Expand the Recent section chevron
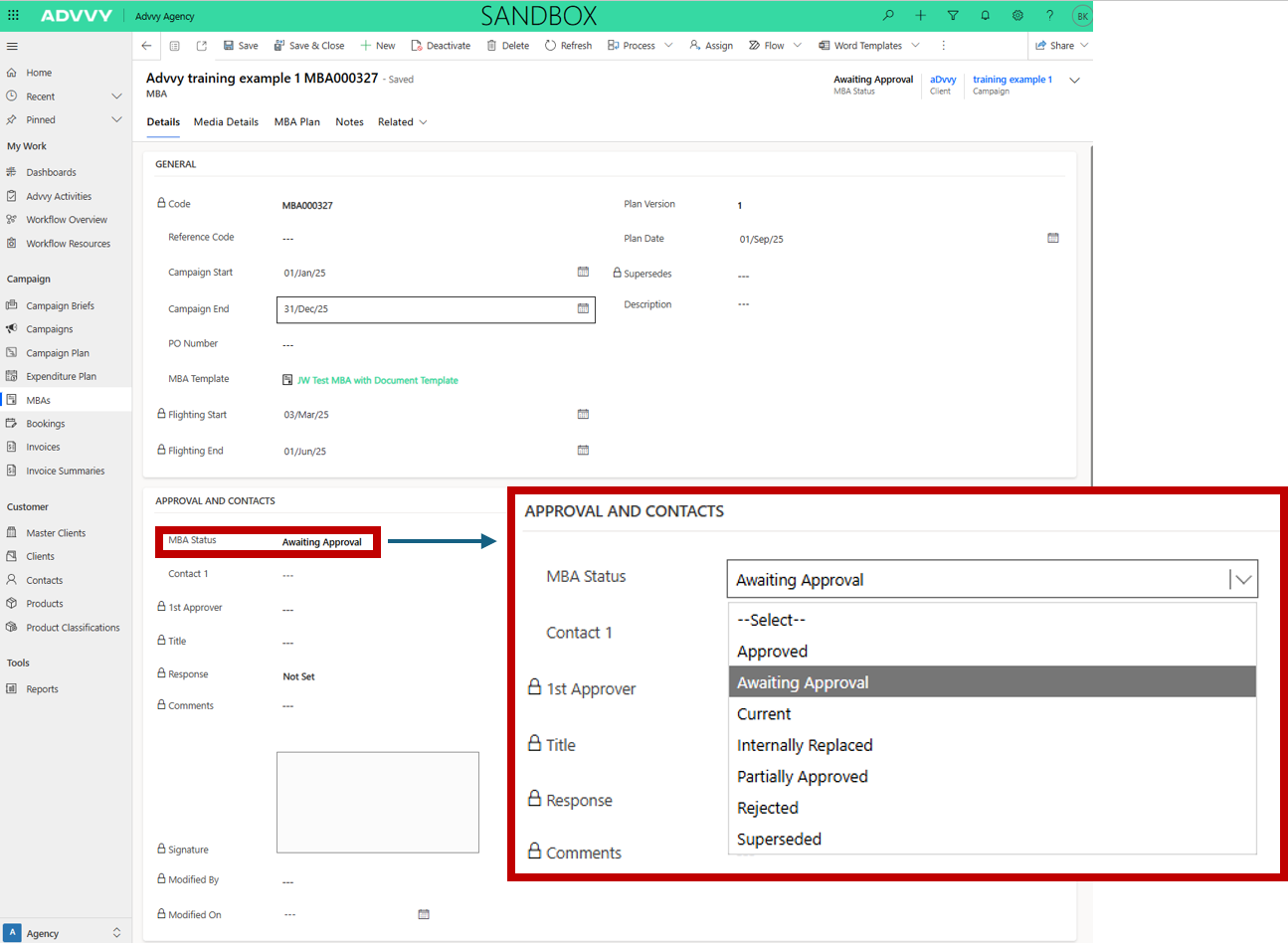The height and width of the screenshot is (949, 1288). point(116,96)
